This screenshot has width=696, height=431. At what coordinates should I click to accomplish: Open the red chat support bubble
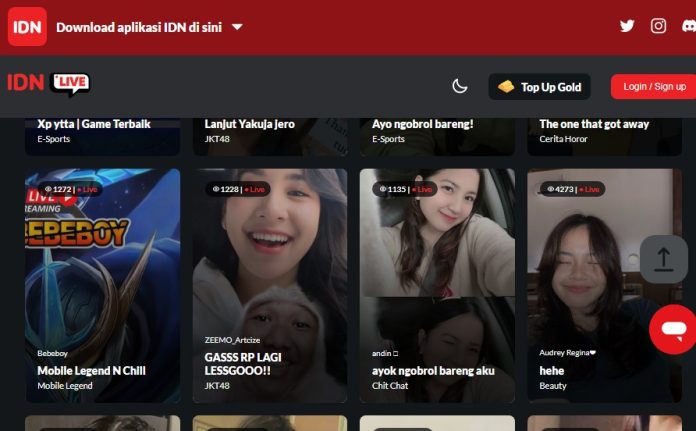(673, 329)
